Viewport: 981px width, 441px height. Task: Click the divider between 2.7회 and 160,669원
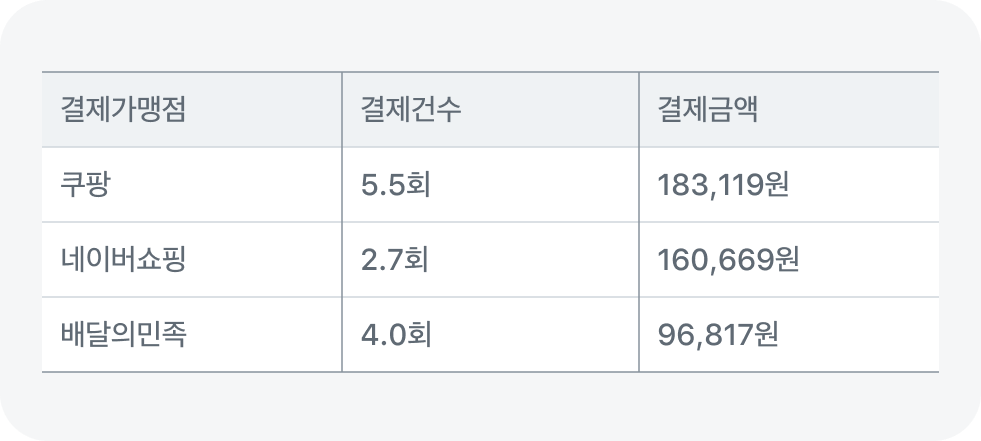click(x=639, y=260)
